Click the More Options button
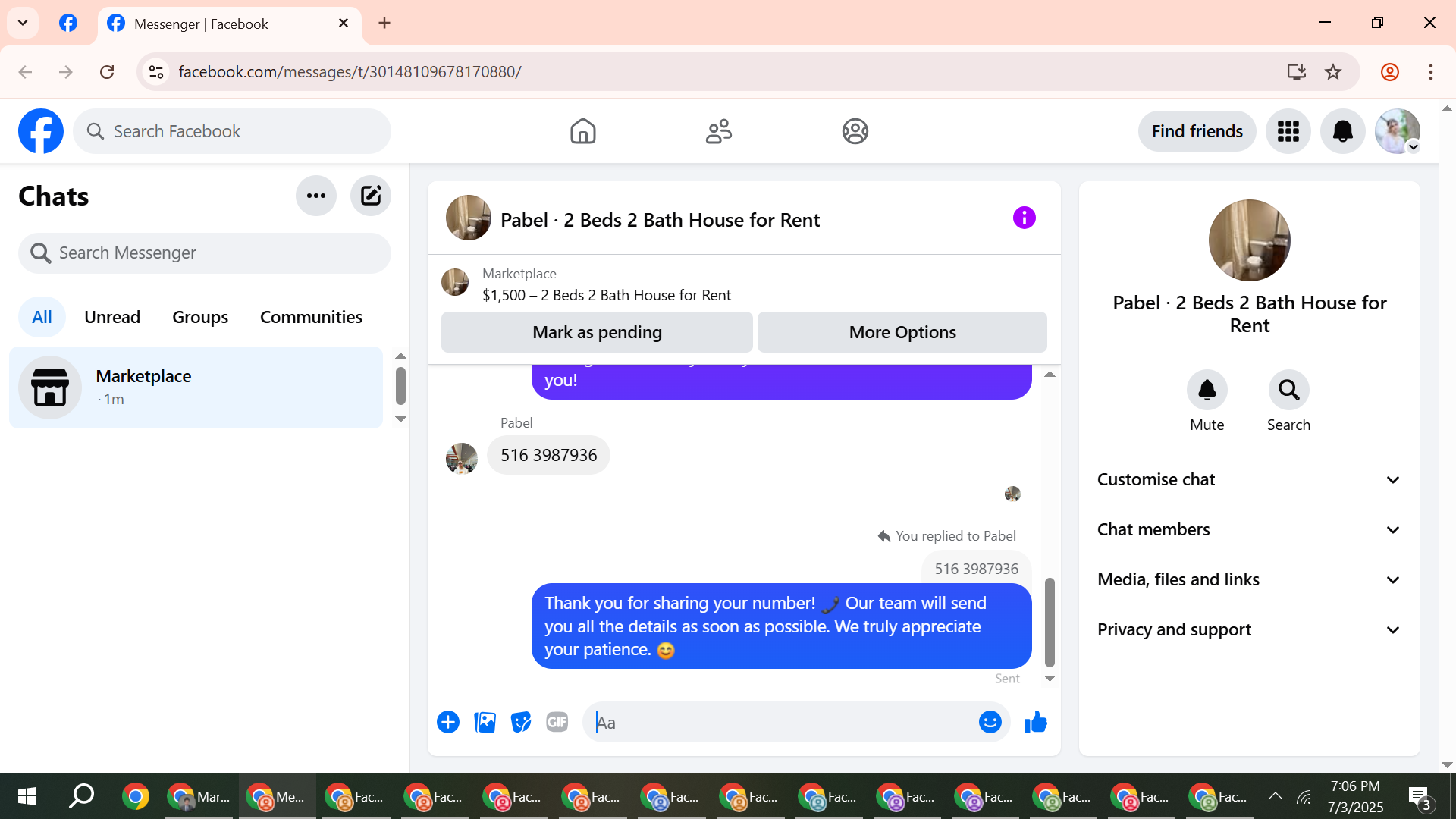Viewport: 1456px width, 819px height. pyautogui.click(x=902, y=332)
